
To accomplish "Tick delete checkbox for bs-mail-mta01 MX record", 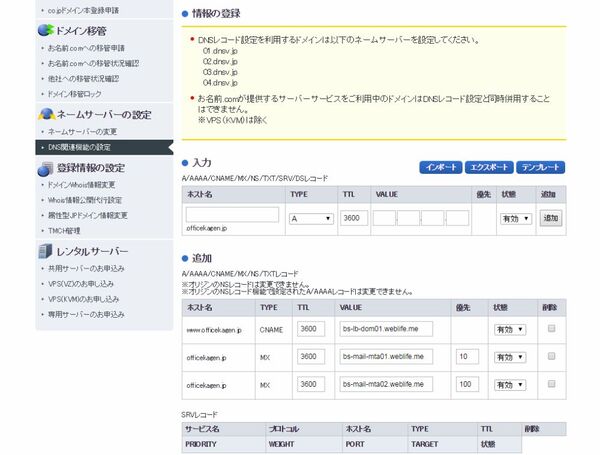I will point(551,356).
